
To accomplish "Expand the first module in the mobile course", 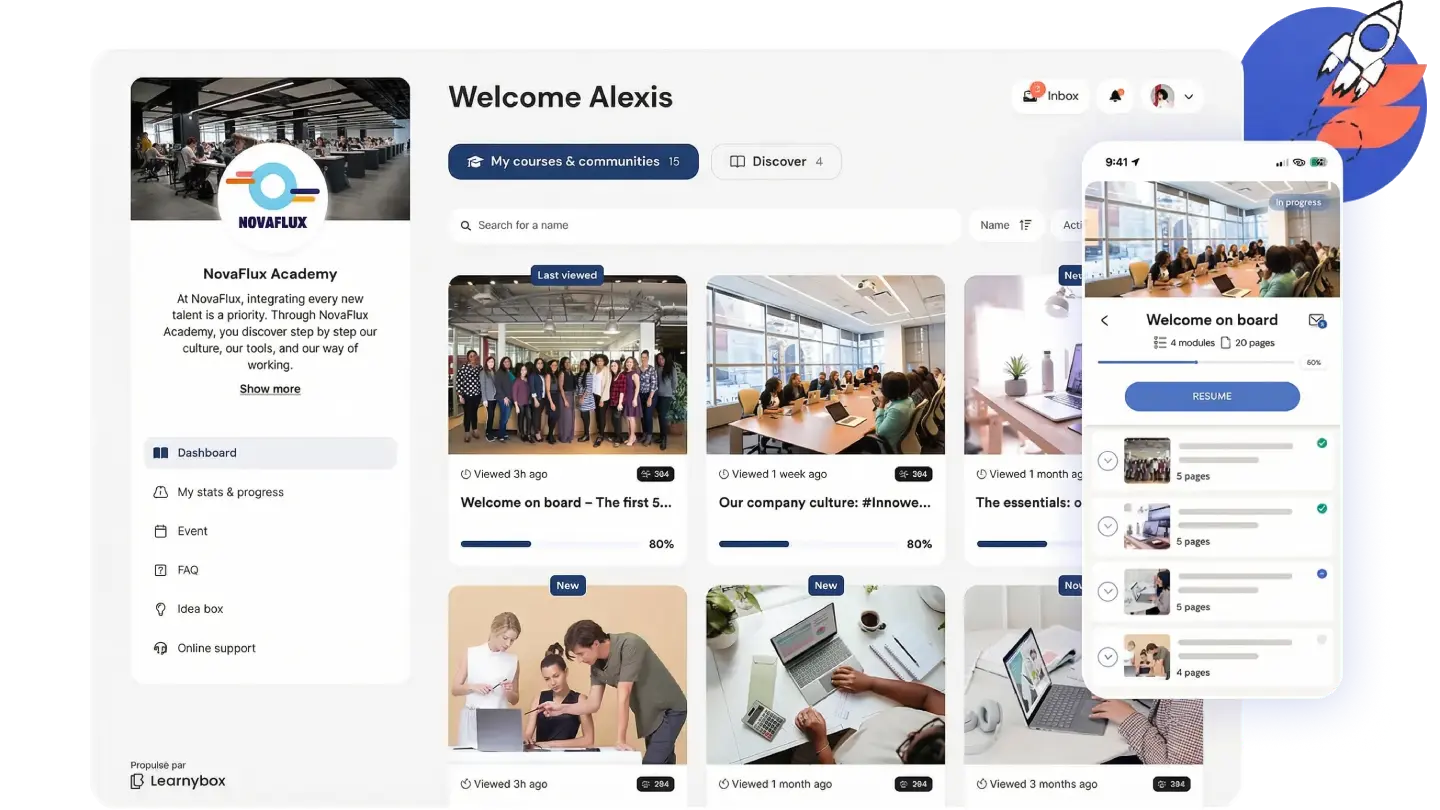I will tap(1107, 460).
